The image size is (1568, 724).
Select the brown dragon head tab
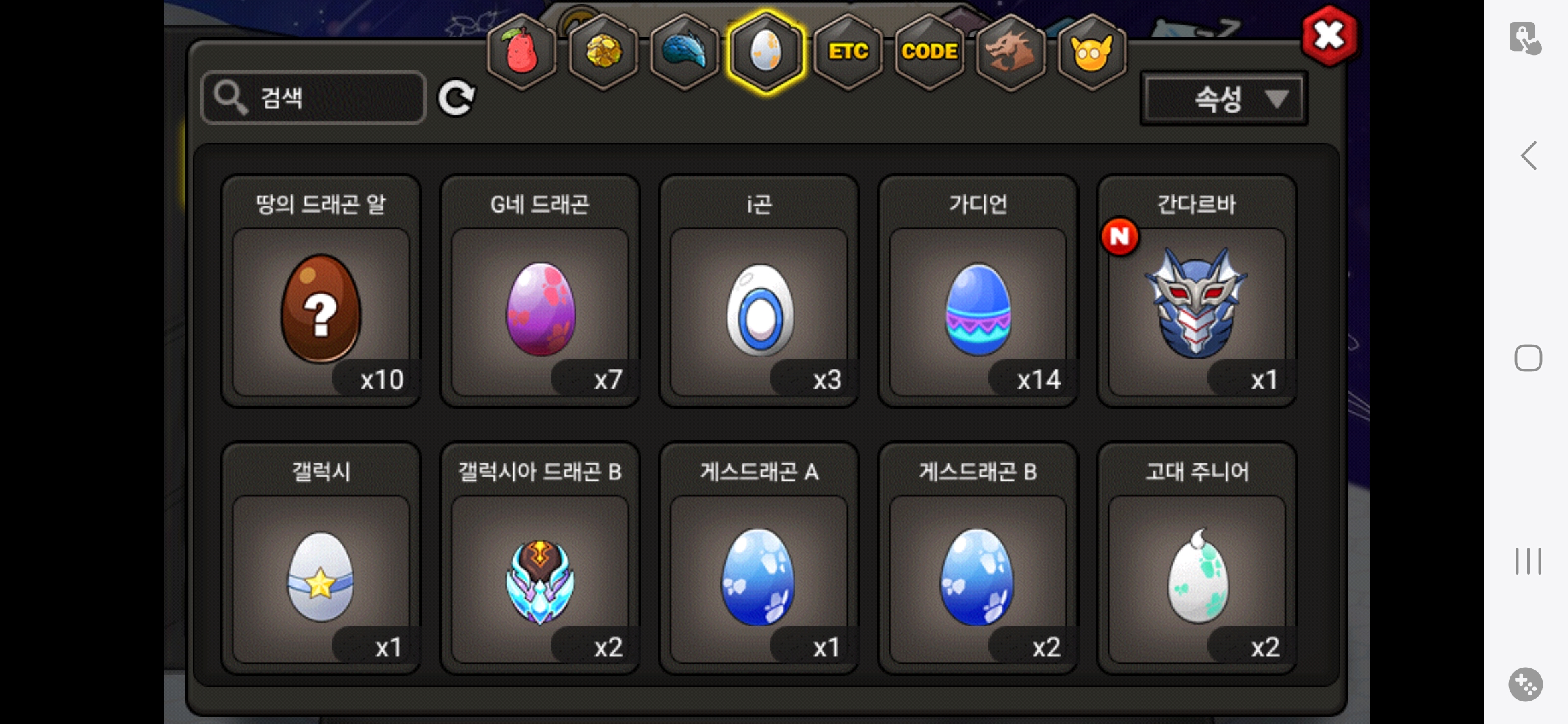tap(1010, 52)
